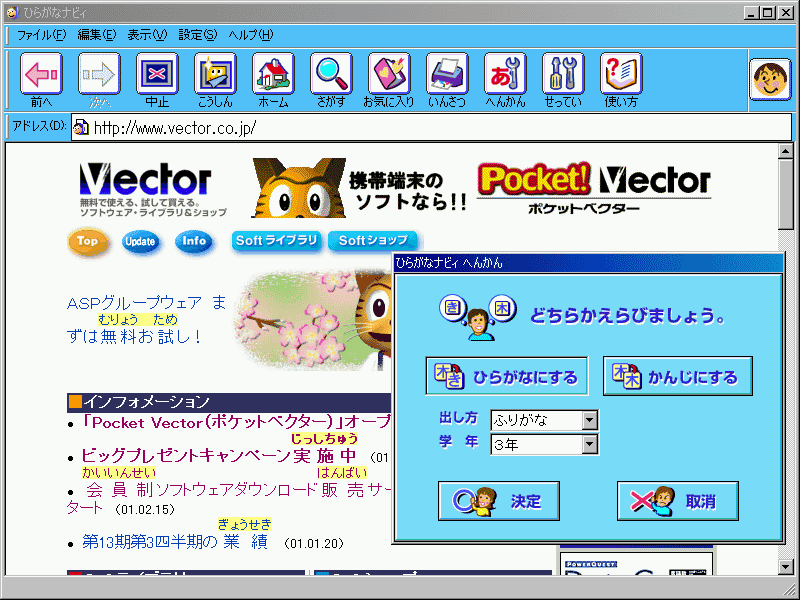800x600 pixels.
Task: Open the ファイル menu
Action: click(x=41, y=35)
